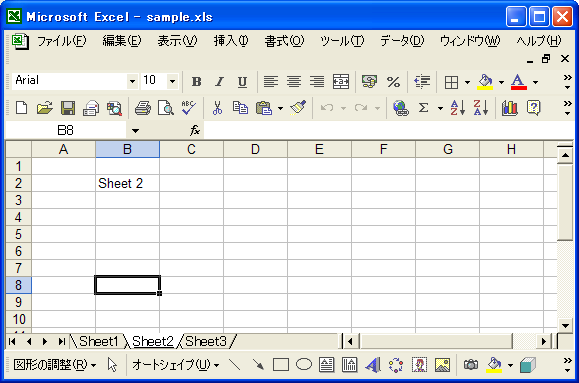Insert a text box from the drawing toolbar

click(x=327, y=365)
